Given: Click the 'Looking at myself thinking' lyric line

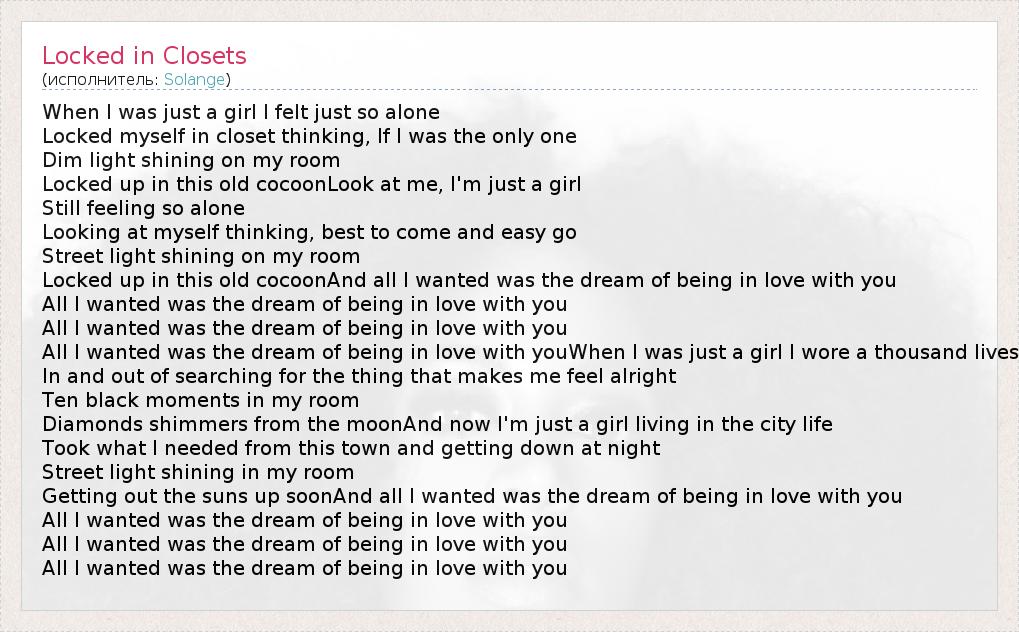Looking at the screenshot, I should (x=309, y=232).
